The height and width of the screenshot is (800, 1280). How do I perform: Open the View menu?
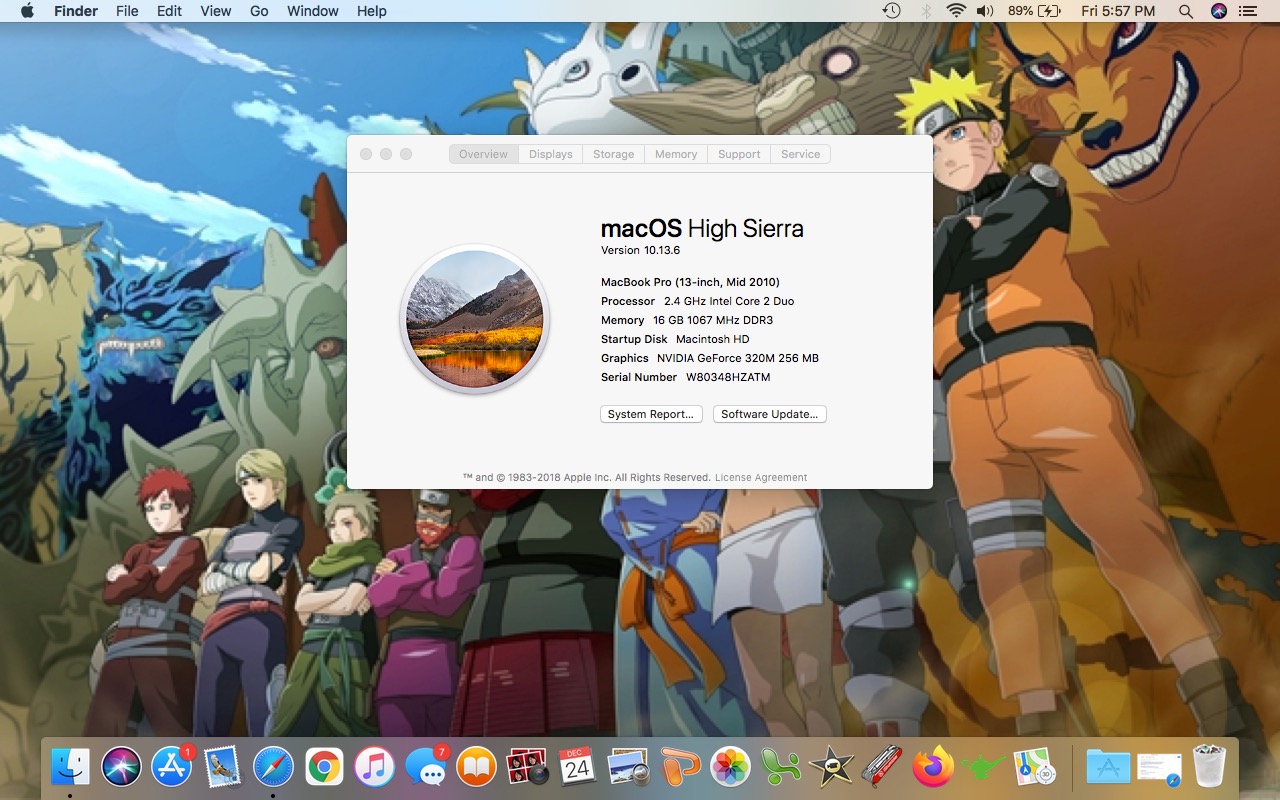tap(215, 11)
